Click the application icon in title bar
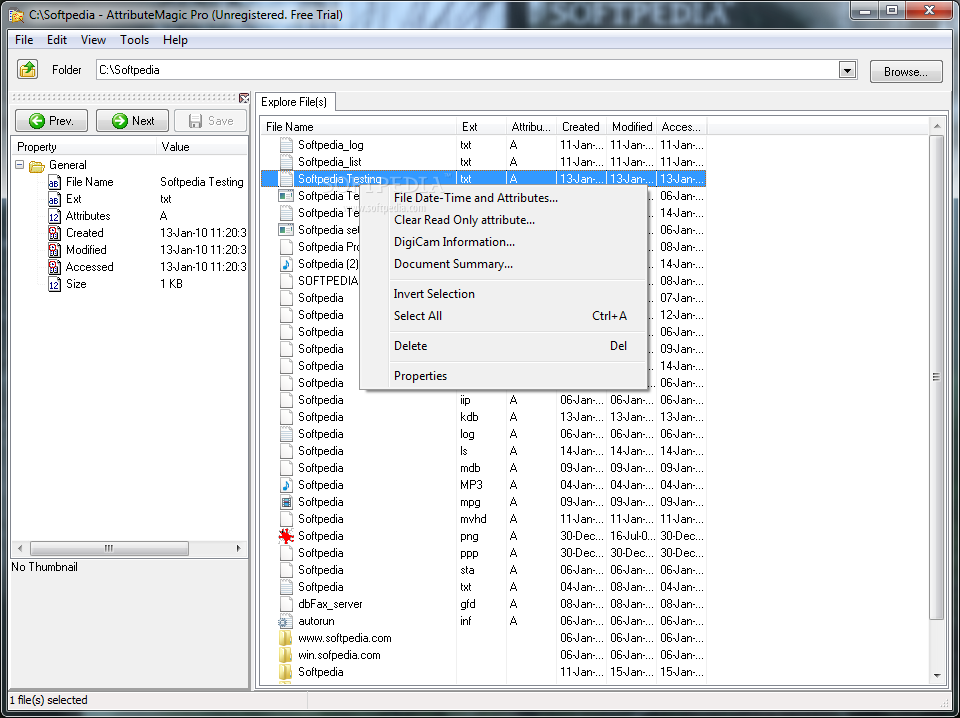The height and width of the screenshot is (718, 960). point(17,15)
